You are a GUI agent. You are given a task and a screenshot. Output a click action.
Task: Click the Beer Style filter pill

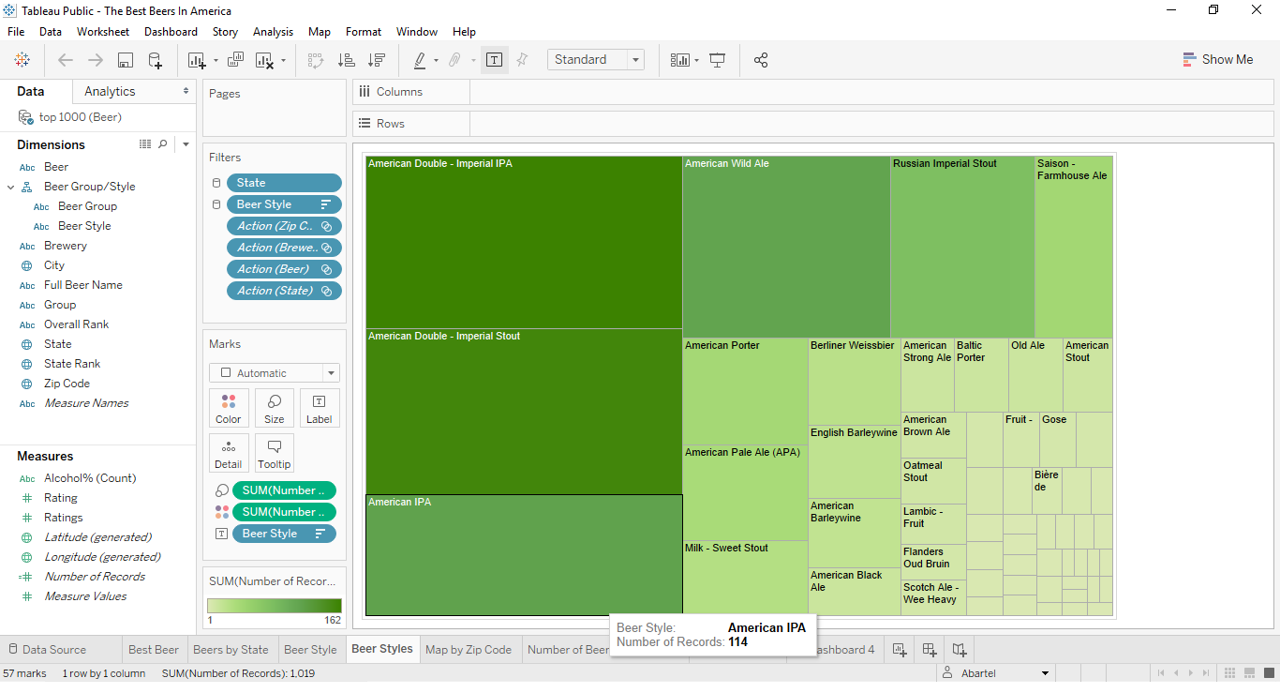pyautogui.click(x=283, y=204)
